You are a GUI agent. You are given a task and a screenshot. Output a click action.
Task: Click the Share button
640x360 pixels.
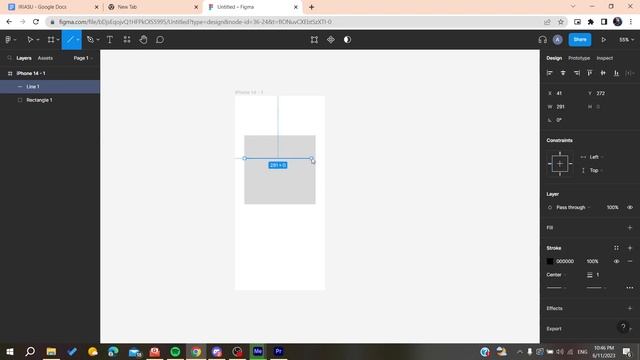[580, 40]
